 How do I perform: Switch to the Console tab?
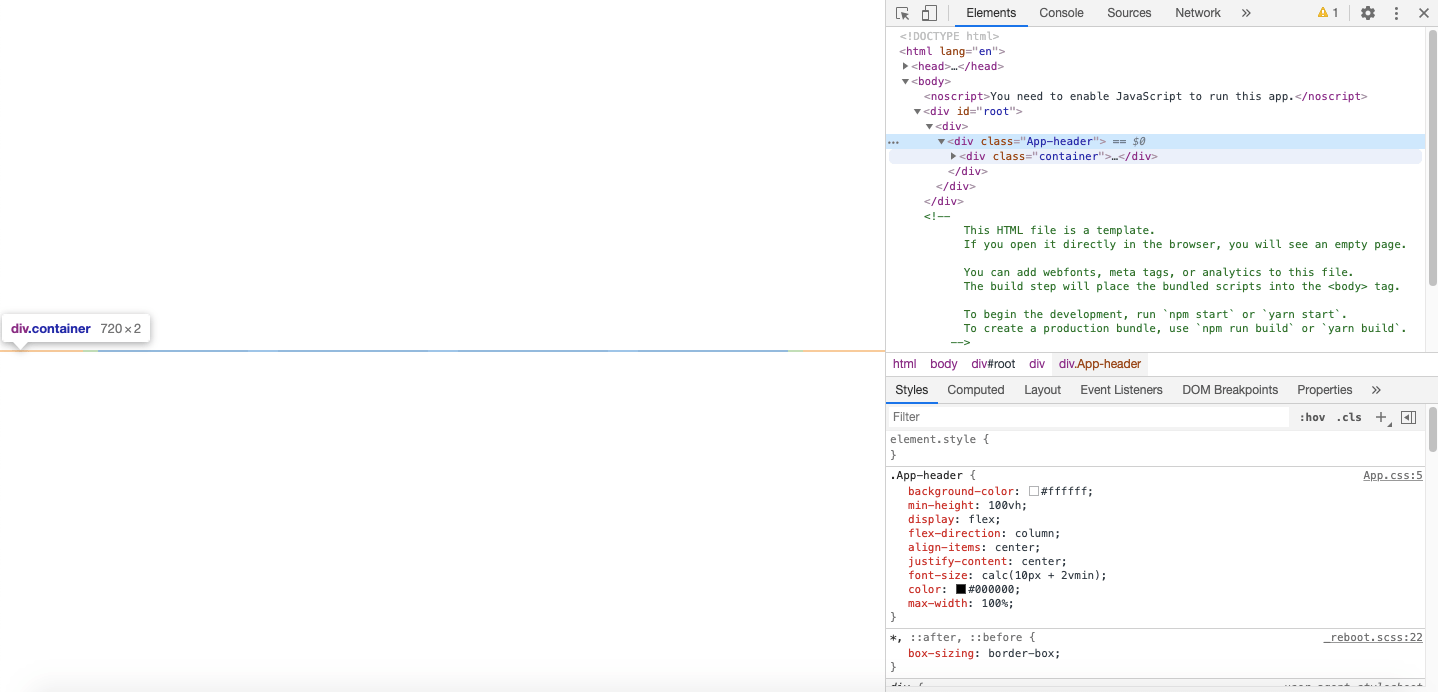(1061, 13)
